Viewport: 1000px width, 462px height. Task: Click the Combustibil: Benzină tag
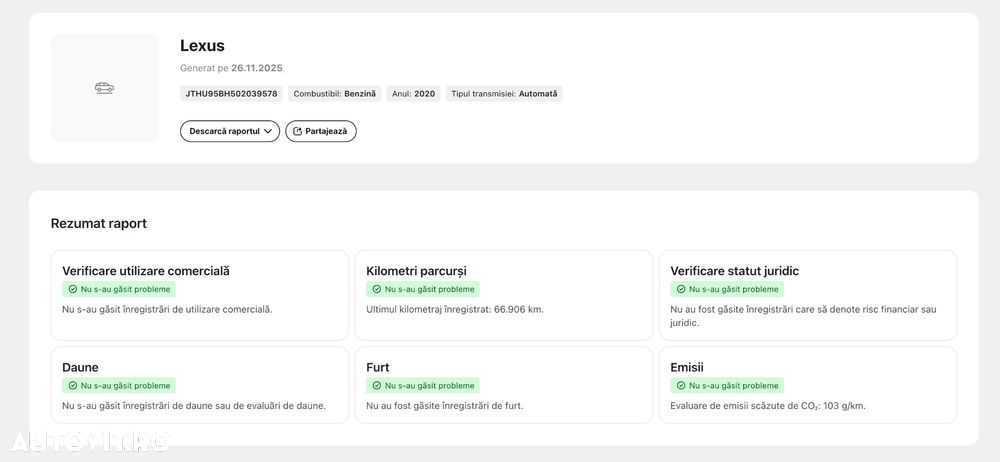(x=335, y=94)
